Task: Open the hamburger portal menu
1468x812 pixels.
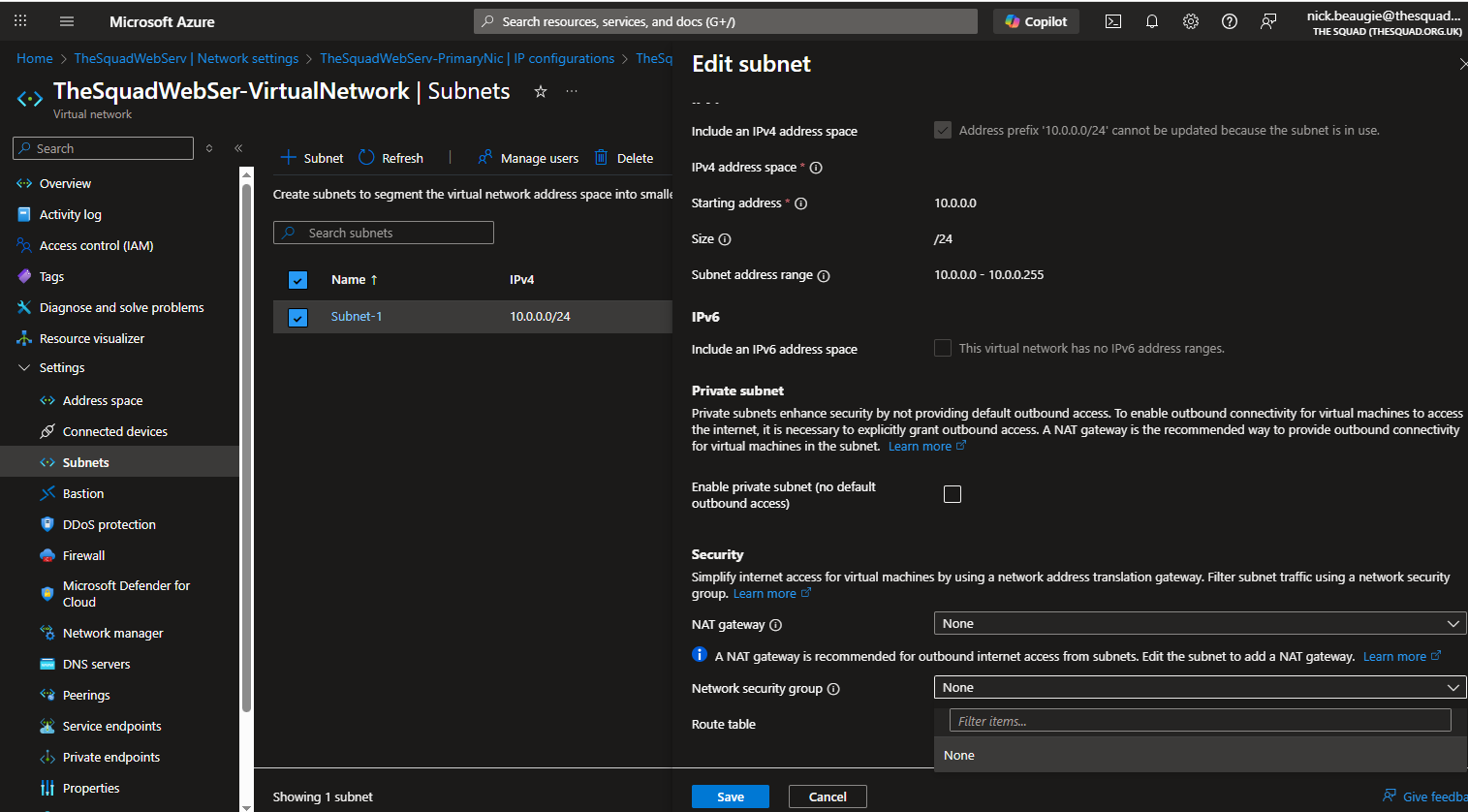Action: point(67,21)
